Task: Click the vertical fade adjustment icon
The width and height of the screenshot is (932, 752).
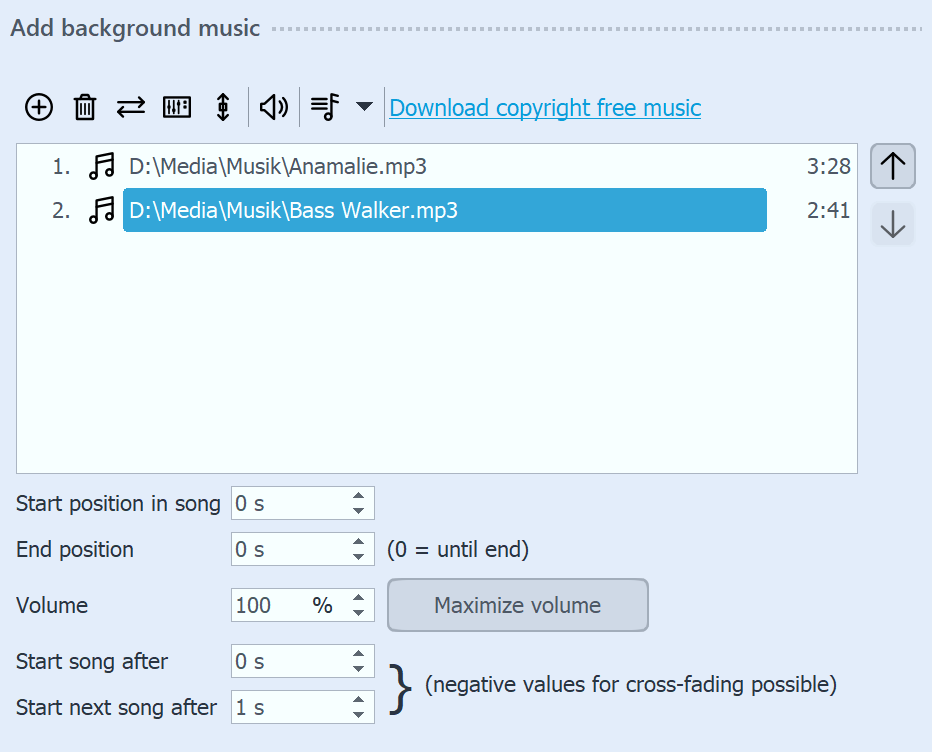Action: (x=223, y=107)
